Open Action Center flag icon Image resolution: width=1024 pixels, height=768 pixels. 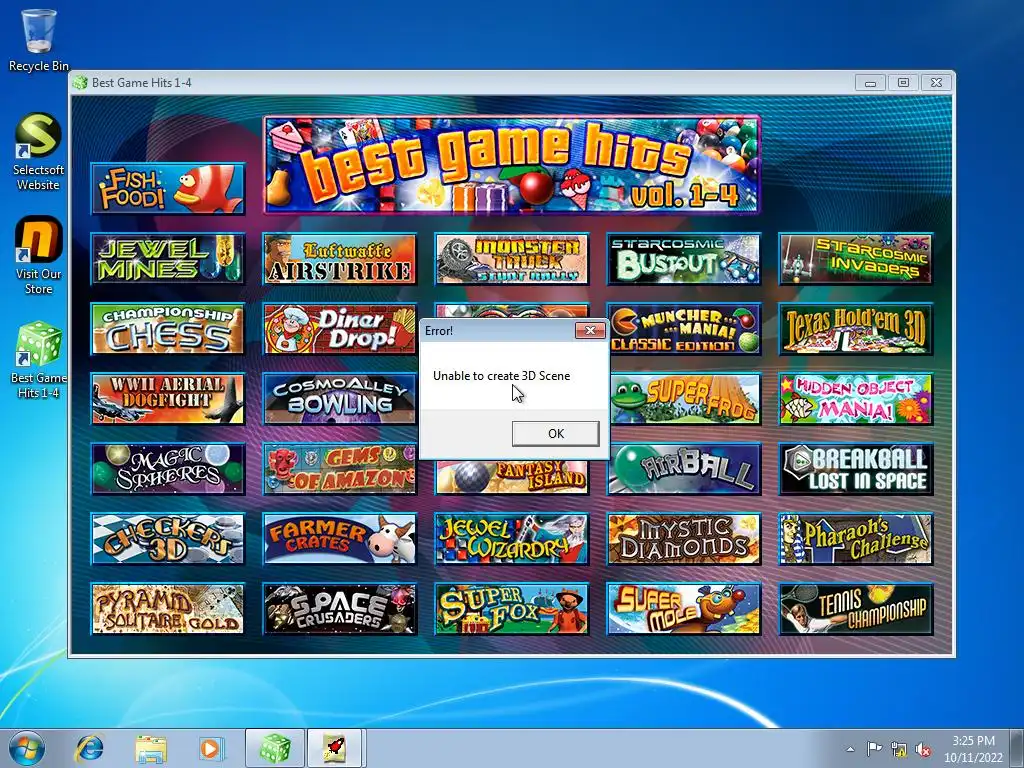(x=874, y=749)
